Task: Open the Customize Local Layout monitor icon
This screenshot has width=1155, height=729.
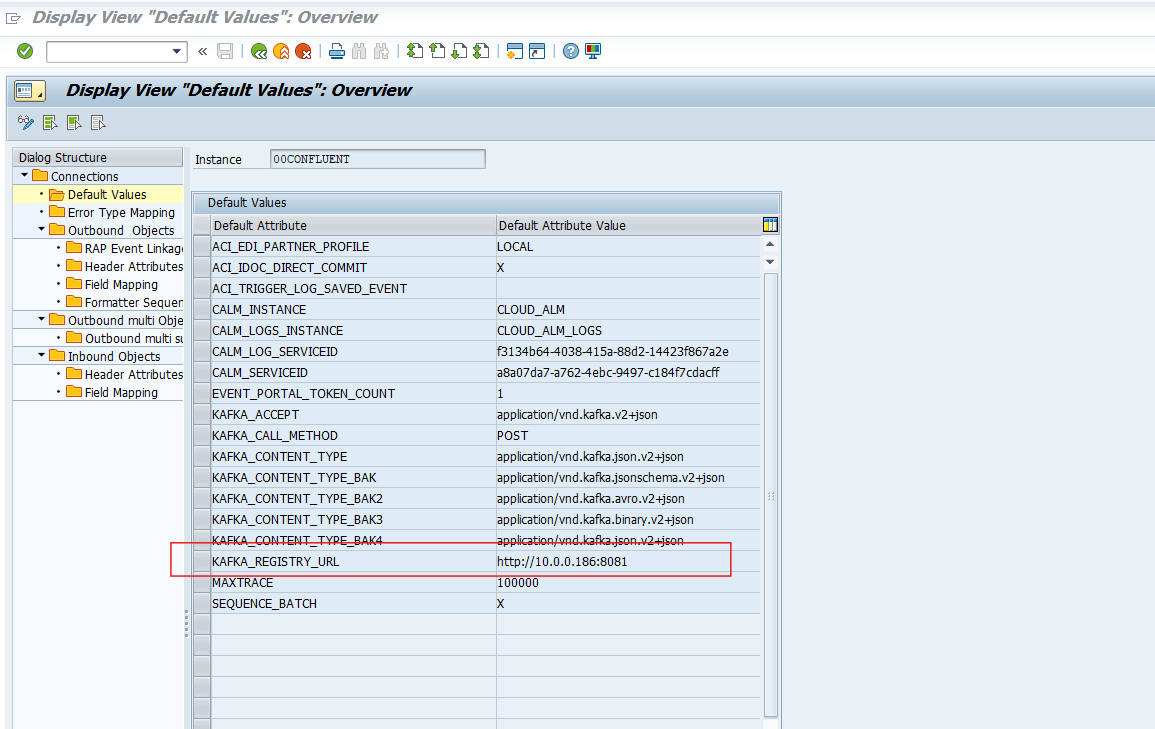Action: [593, 52]
